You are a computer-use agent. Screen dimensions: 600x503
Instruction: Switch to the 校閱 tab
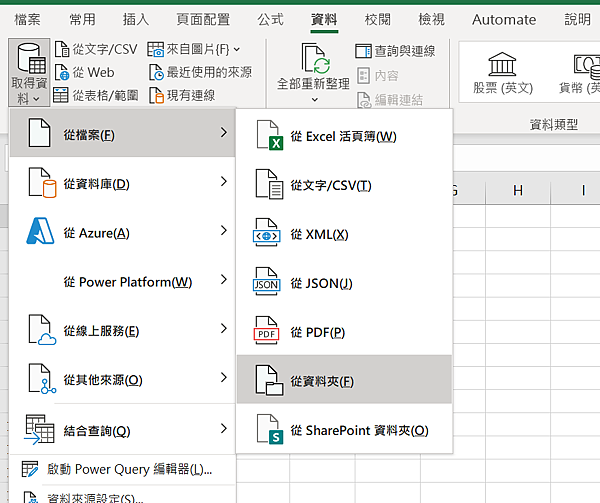click(378, 20)
